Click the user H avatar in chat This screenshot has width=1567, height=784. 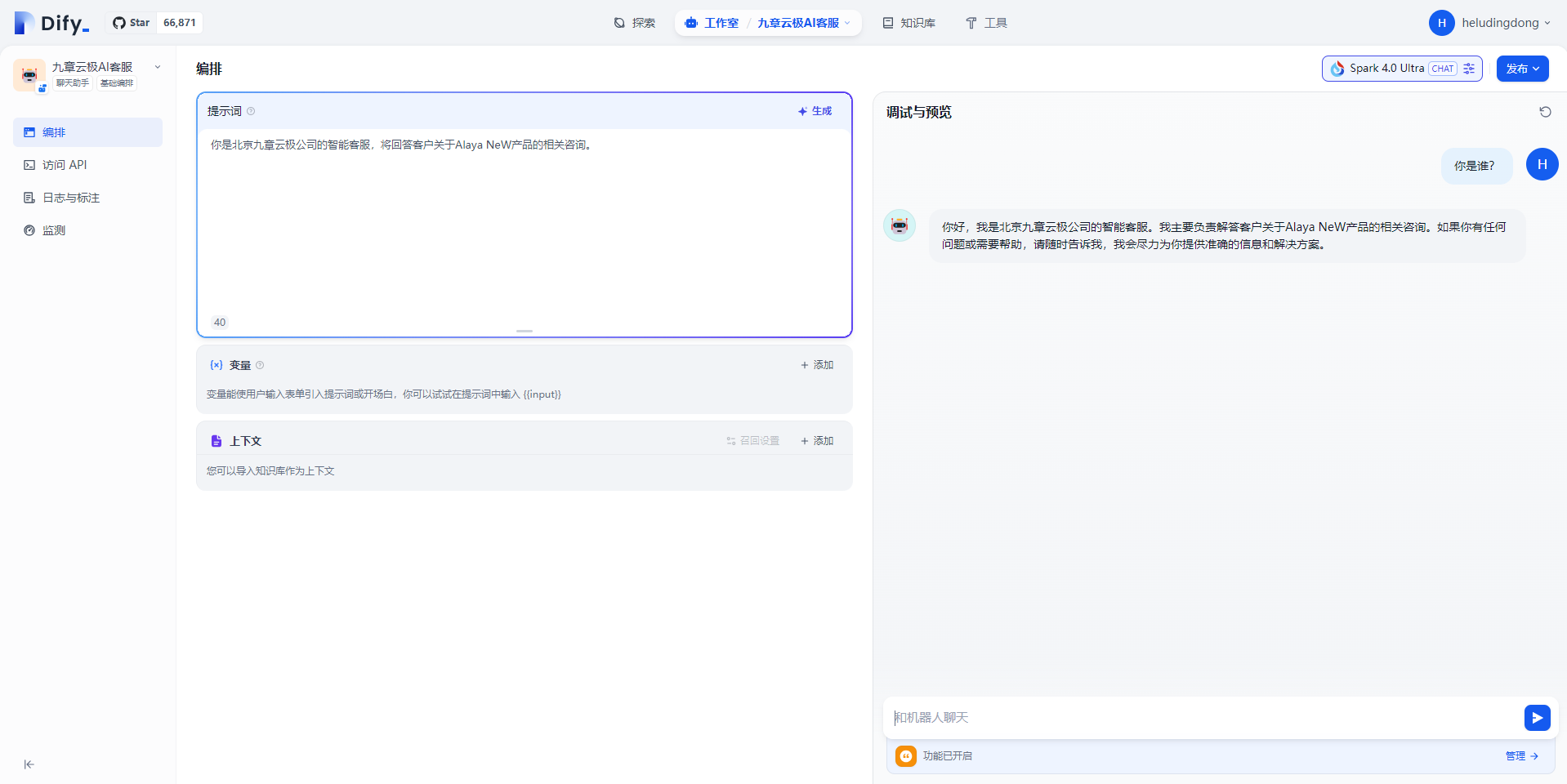(x=1542, y=164)
